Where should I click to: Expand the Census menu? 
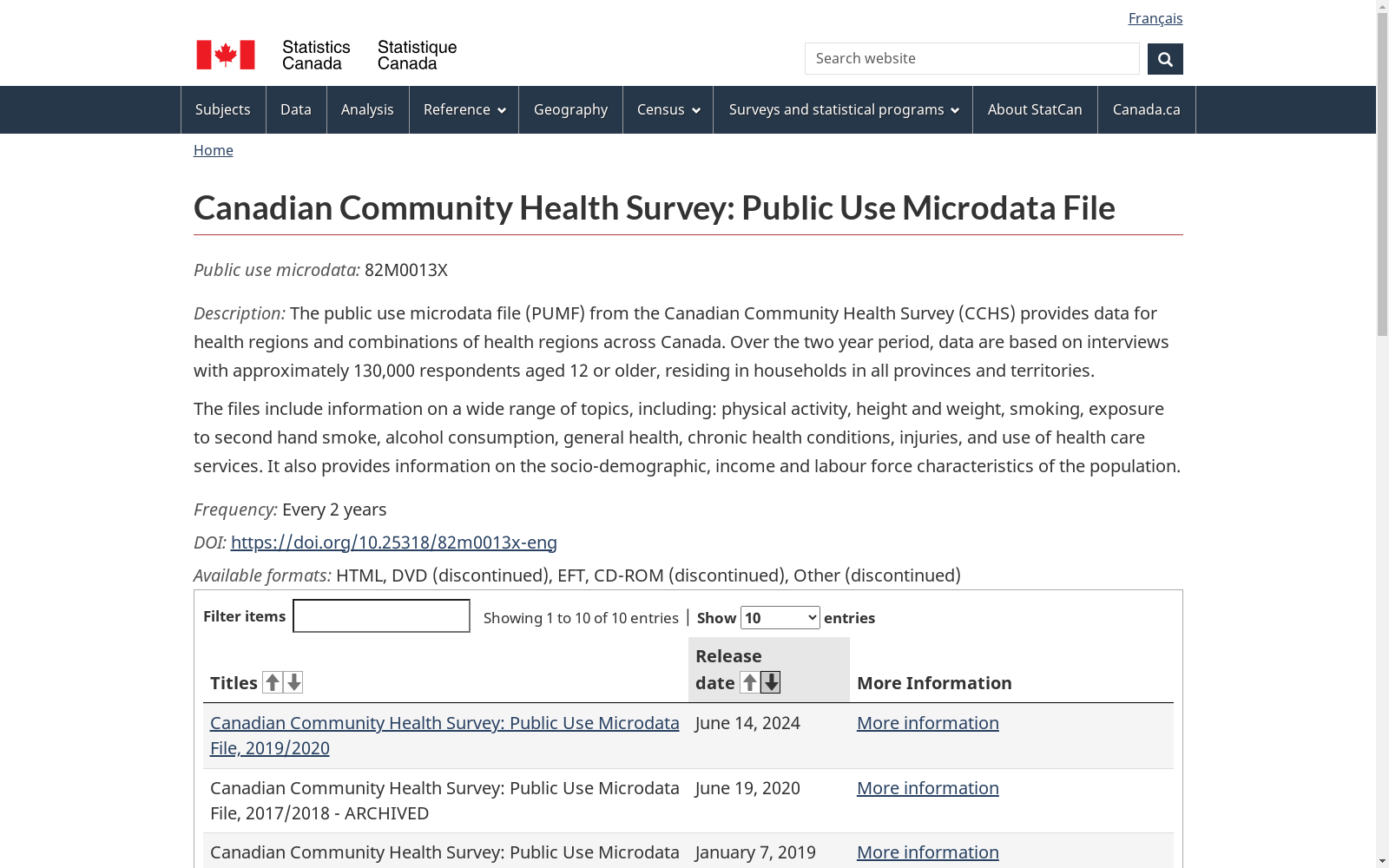click(x=668, y=109)
